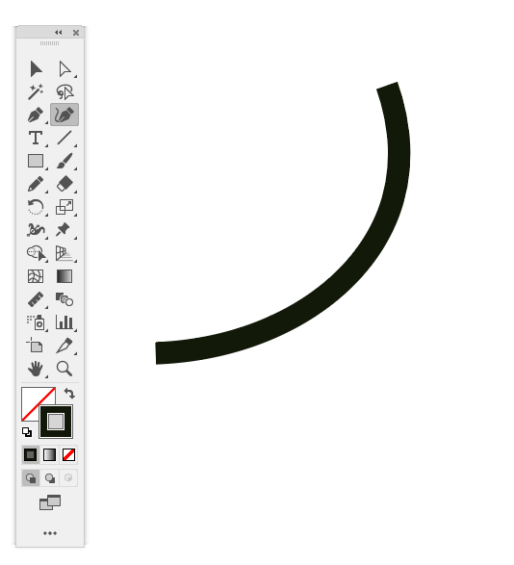This screenshot has height=565, width=514.
Task: Click the black stroke color swatch
Action: pyautogui.click(x=56, y=421)
